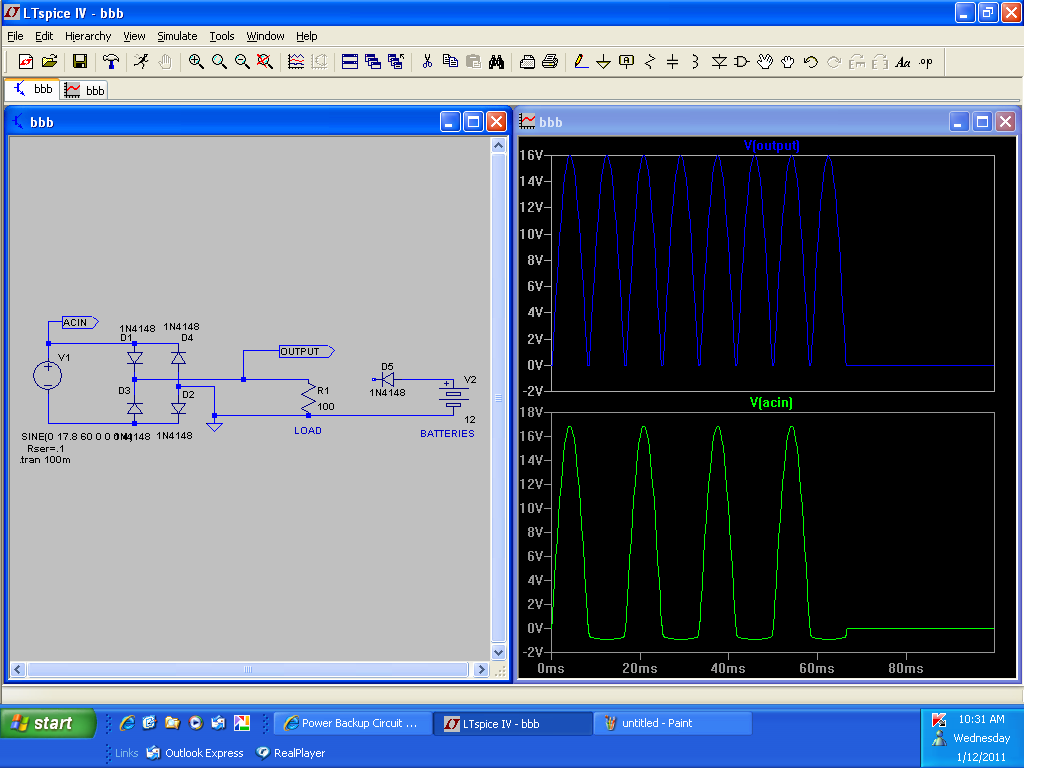Select the OUTPUT net label in schematic
This screenshot has height=770, width=1042.
coord(306,351)
